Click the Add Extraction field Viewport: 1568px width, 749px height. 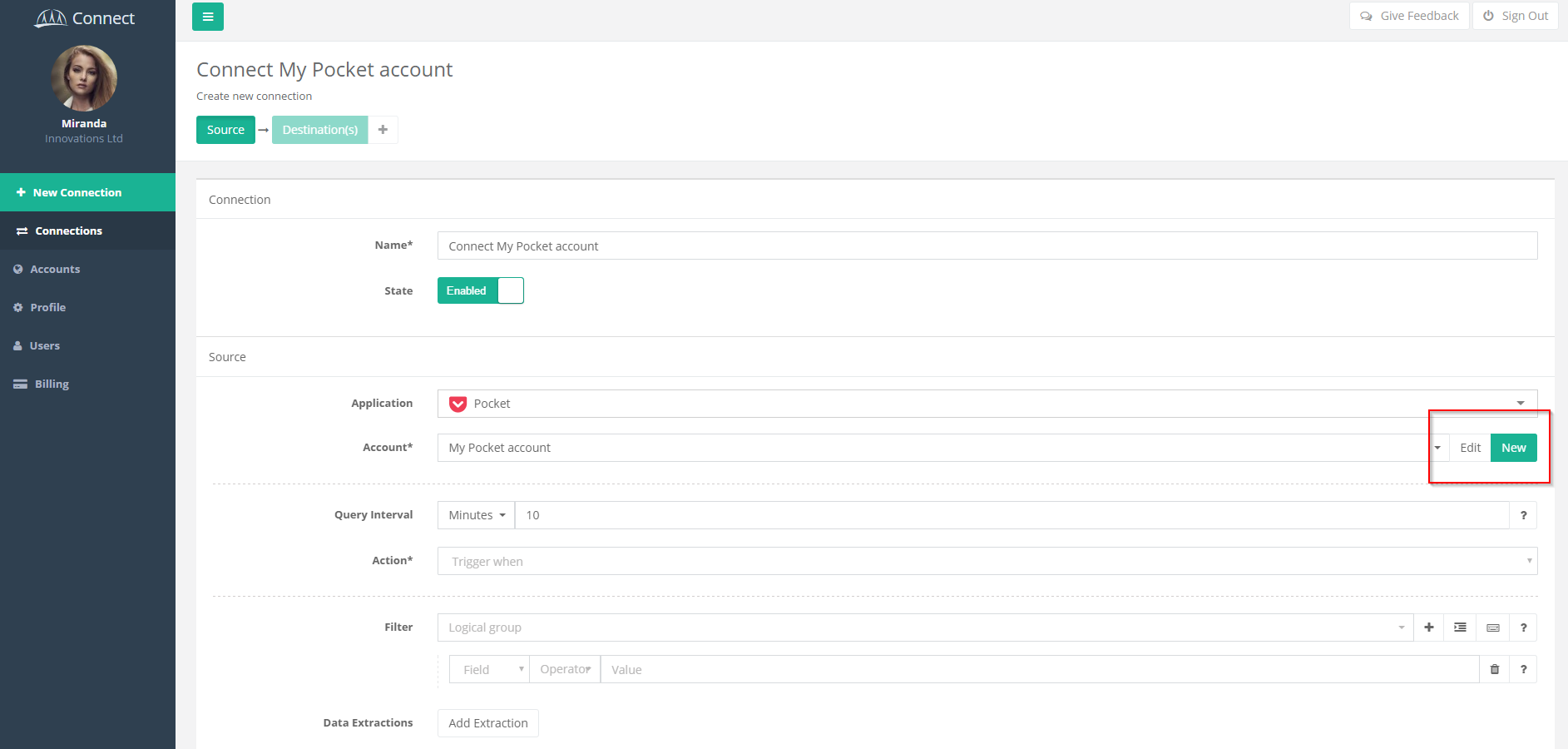tap(487, 722)
